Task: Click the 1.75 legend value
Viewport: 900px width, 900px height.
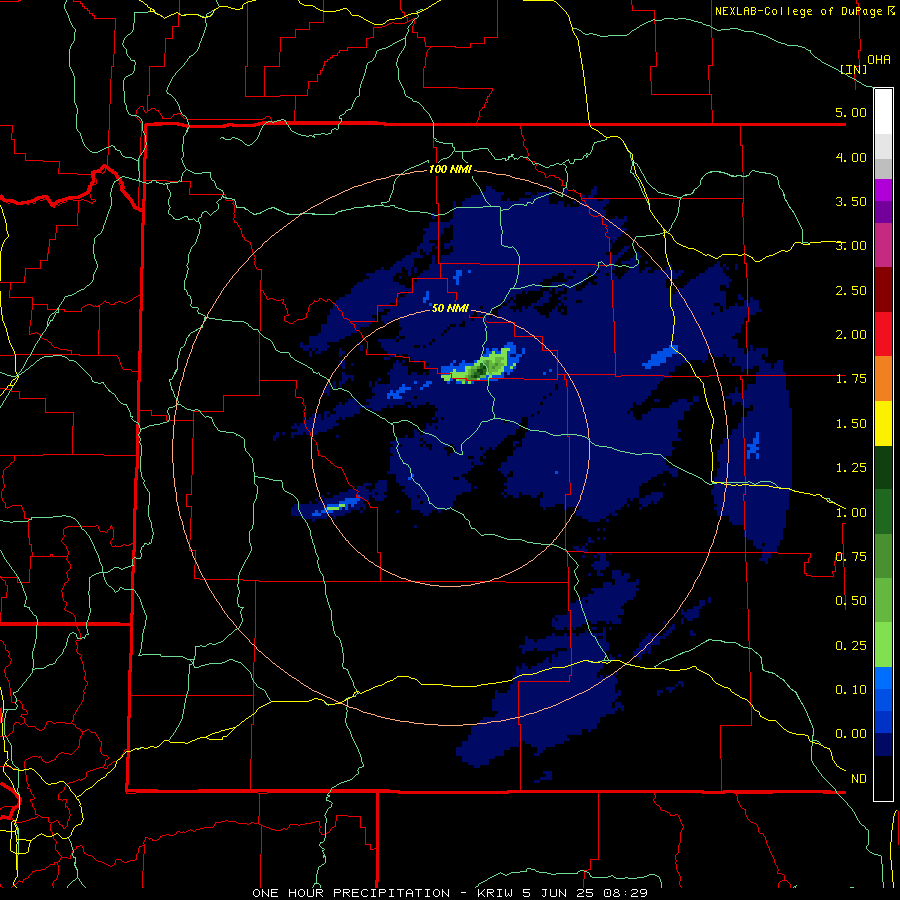Action: click(851, 379)
